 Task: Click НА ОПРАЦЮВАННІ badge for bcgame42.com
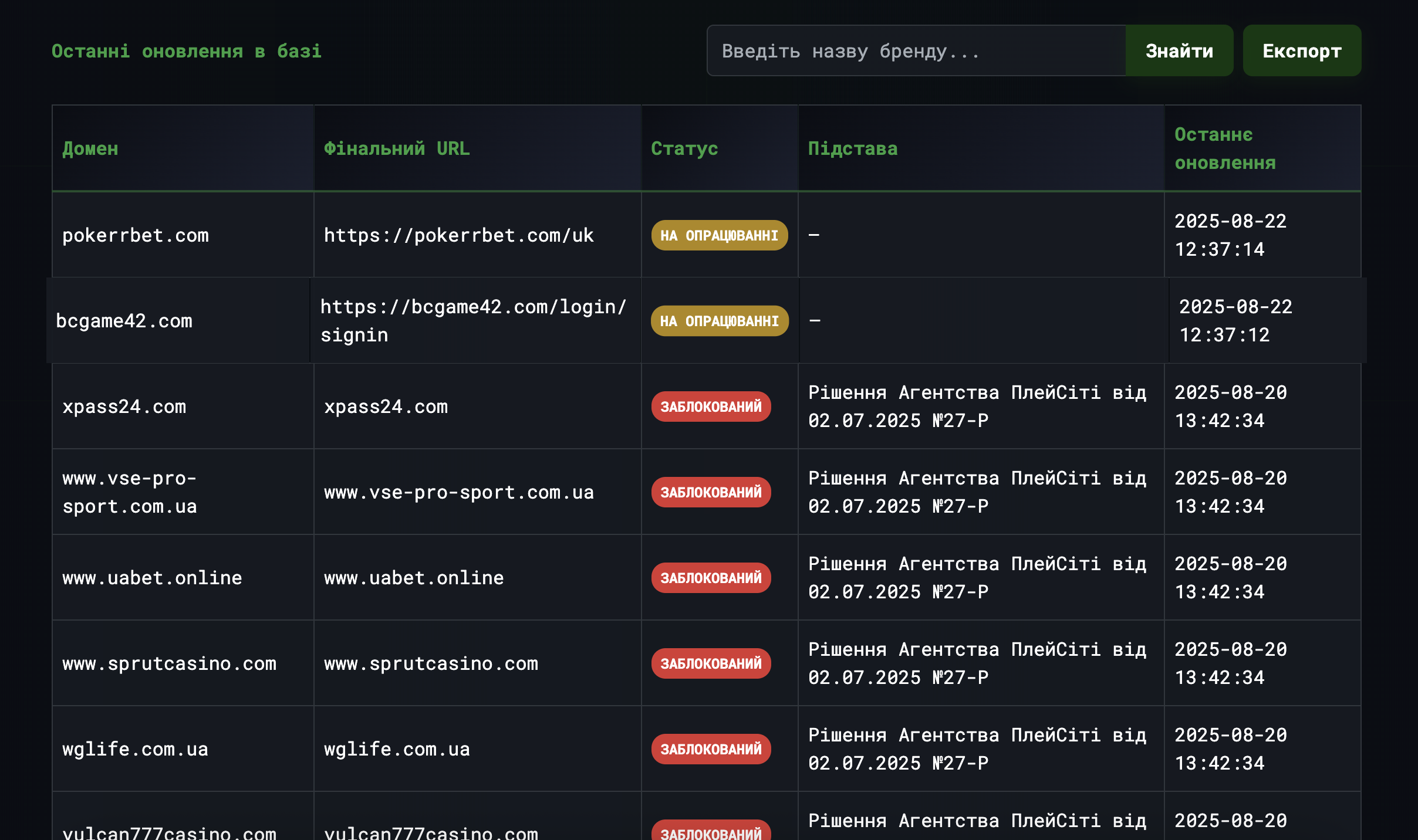coord(719,321)
